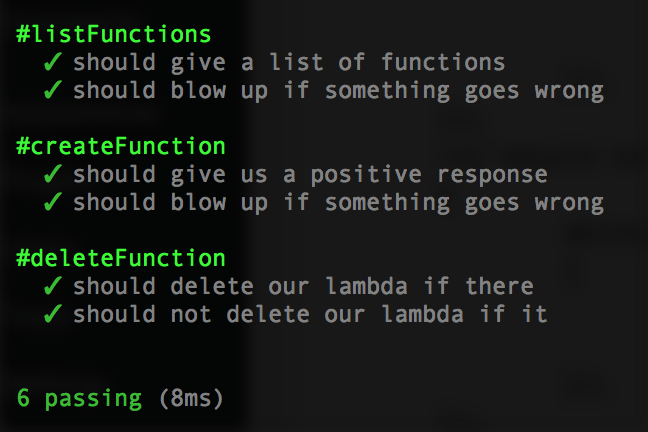This screenshot has width=648, height=432.
Task: Click the 'should not delete our lambda if it' text
Action: pyautogui.click(x=310, y=315)
